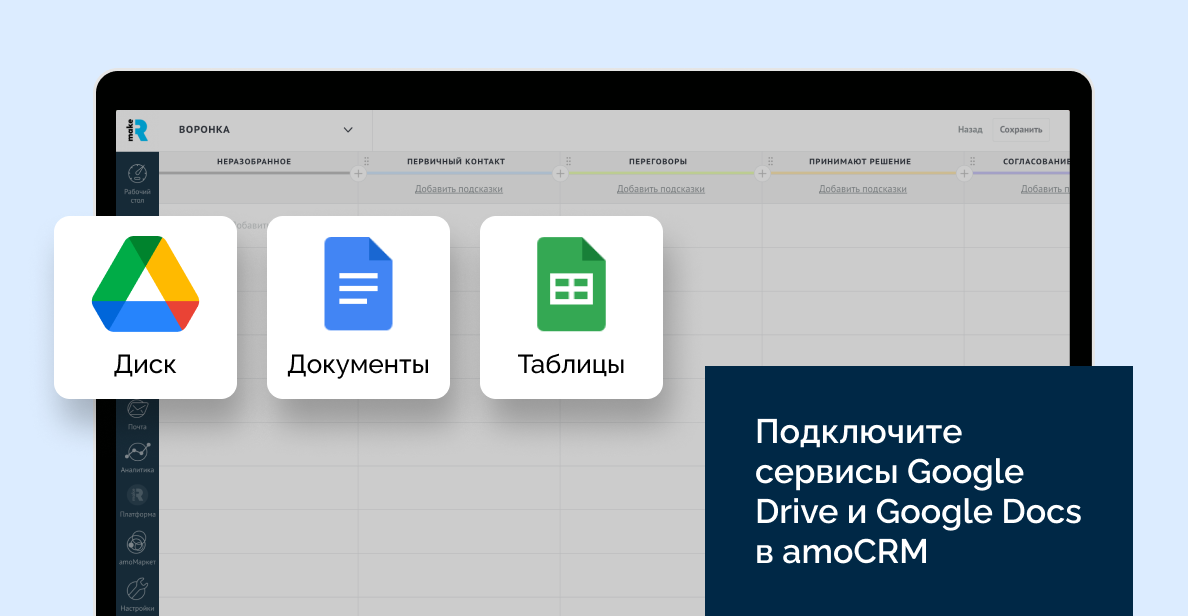Add stage after Принимают решение with plus
This screenshot has width=1188, height=616.
coord(964,174)
